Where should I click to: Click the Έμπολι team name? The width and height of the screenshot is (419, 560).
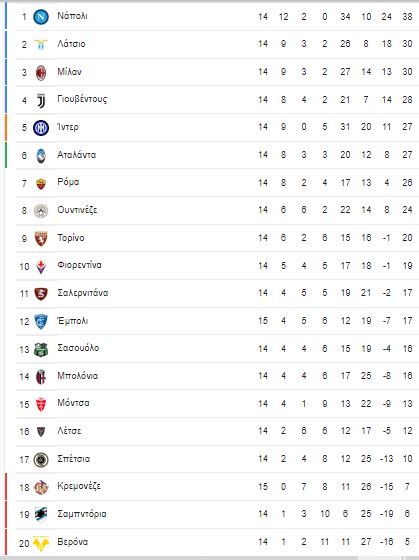click(x=73, y=321)
